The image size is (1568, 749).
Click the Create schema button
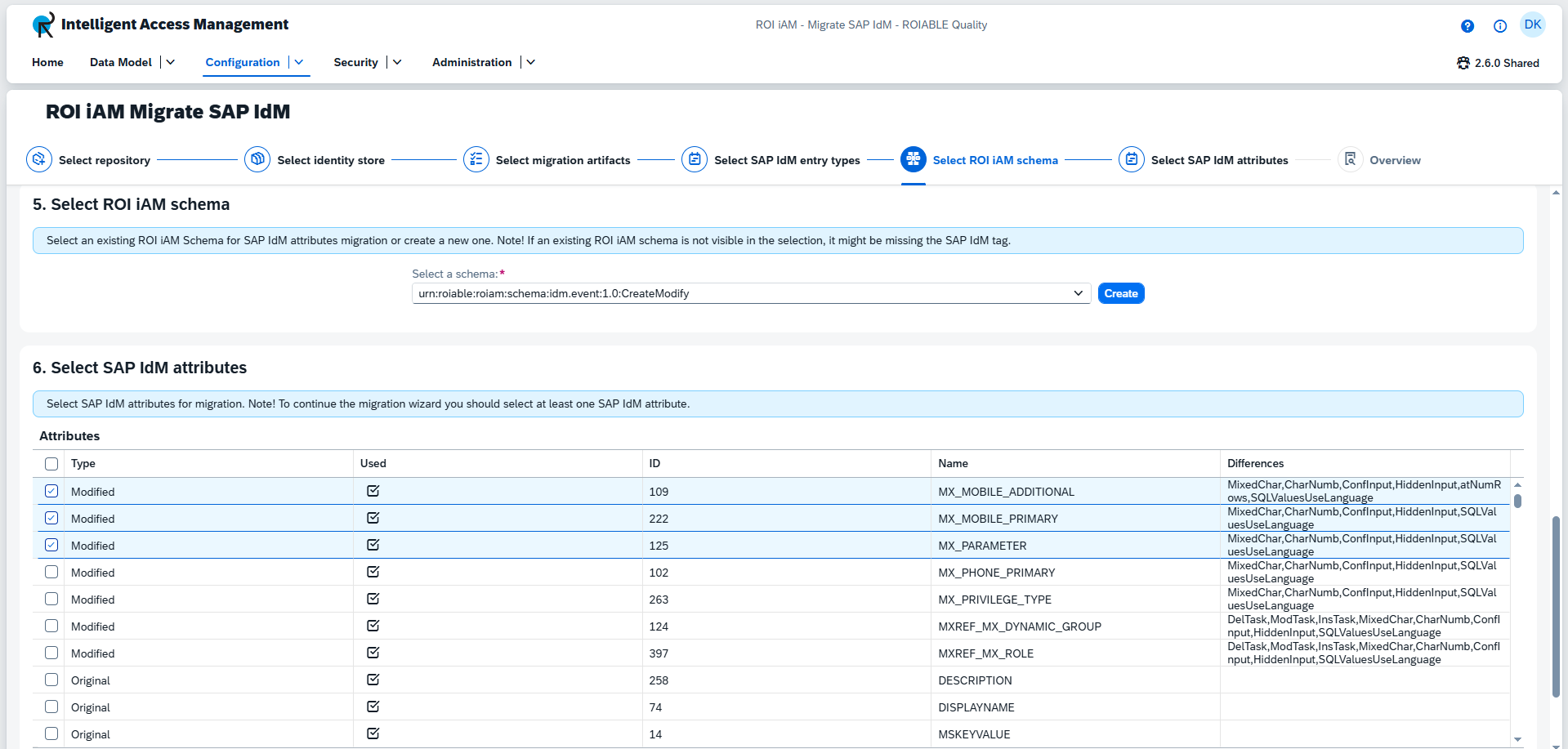1120,292
